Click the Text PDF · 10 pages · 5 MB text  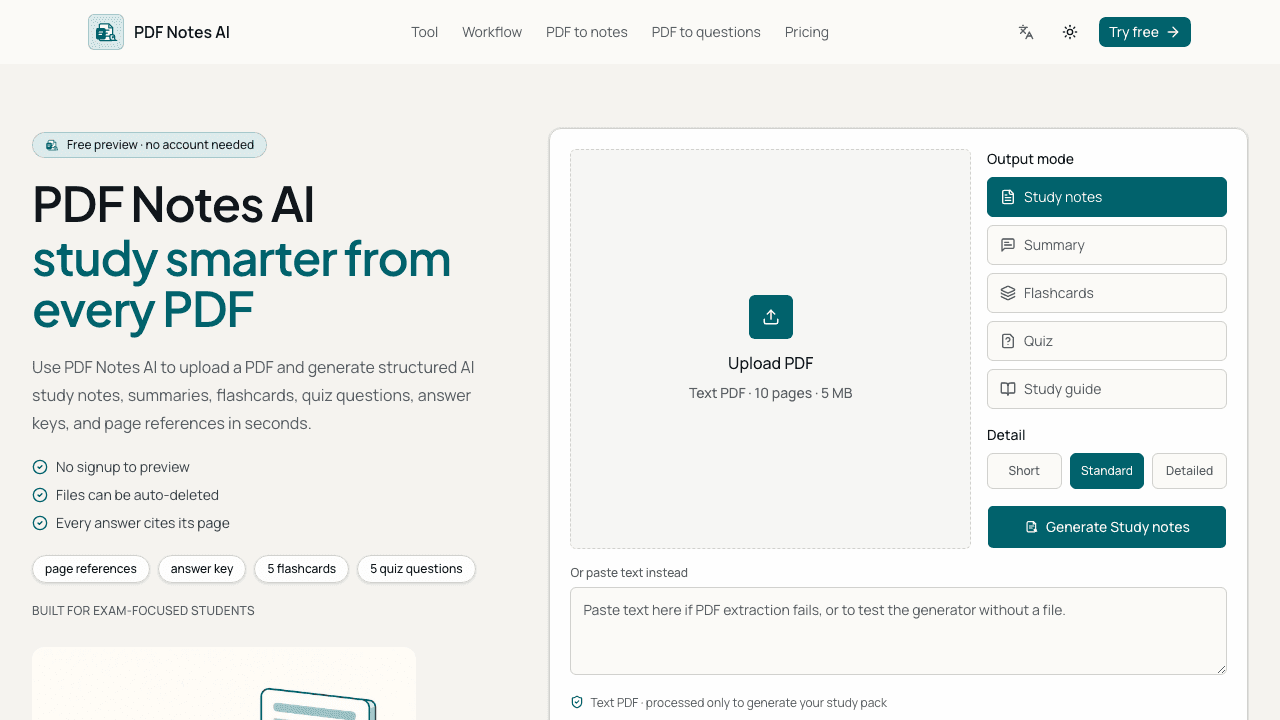771,393
